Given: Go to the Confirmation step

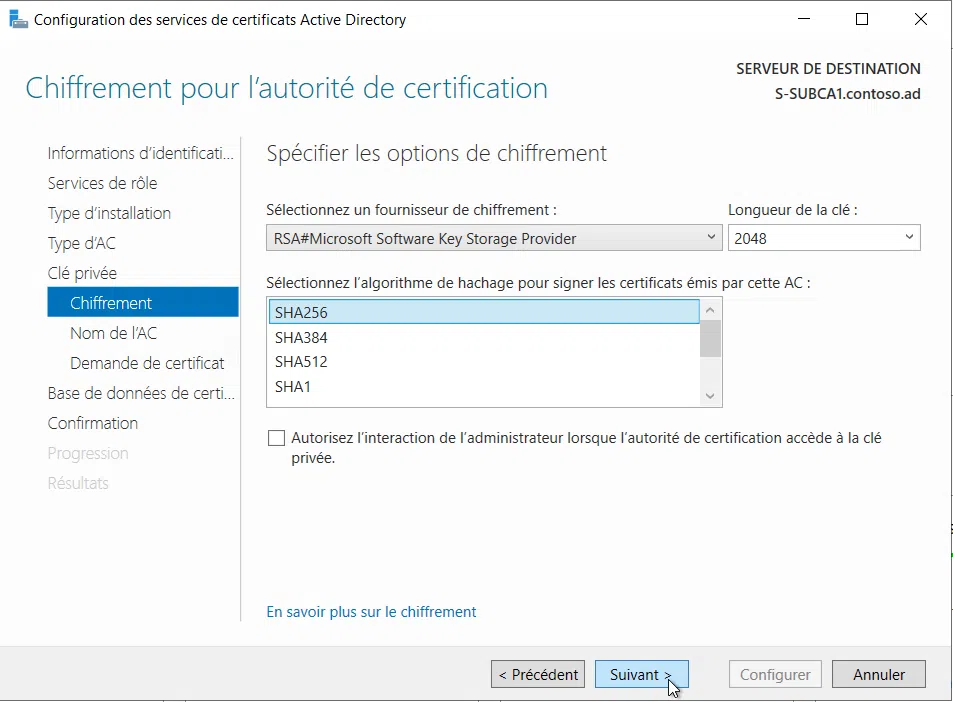Looking at the screenshot, I should (x=93, y=423).
